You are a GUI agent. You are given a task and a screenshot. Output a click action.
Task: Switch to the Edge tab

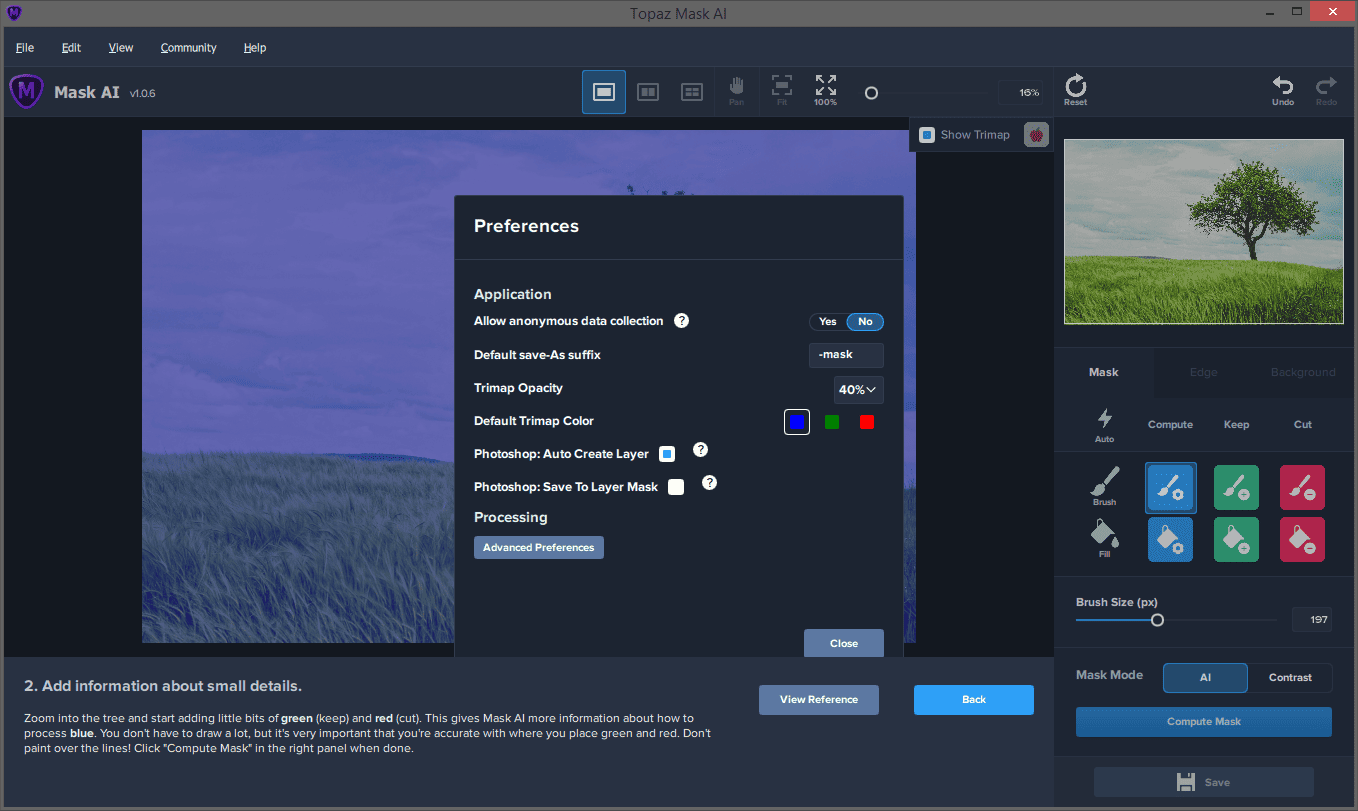click(1203, 372)
